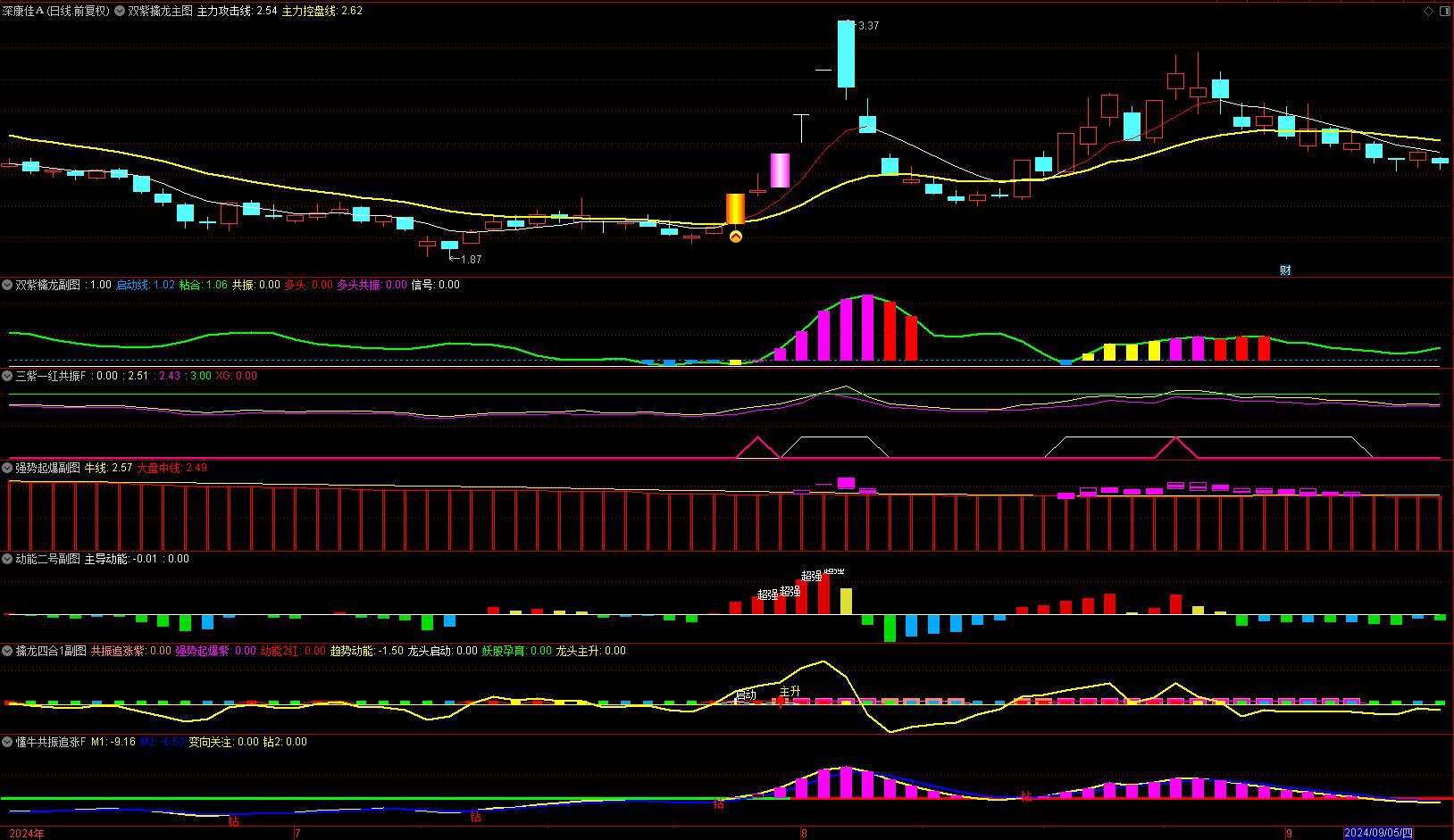
Task: Open dropdown beside 双紫擒龙副图 title
Action: (x=8, y=285)
